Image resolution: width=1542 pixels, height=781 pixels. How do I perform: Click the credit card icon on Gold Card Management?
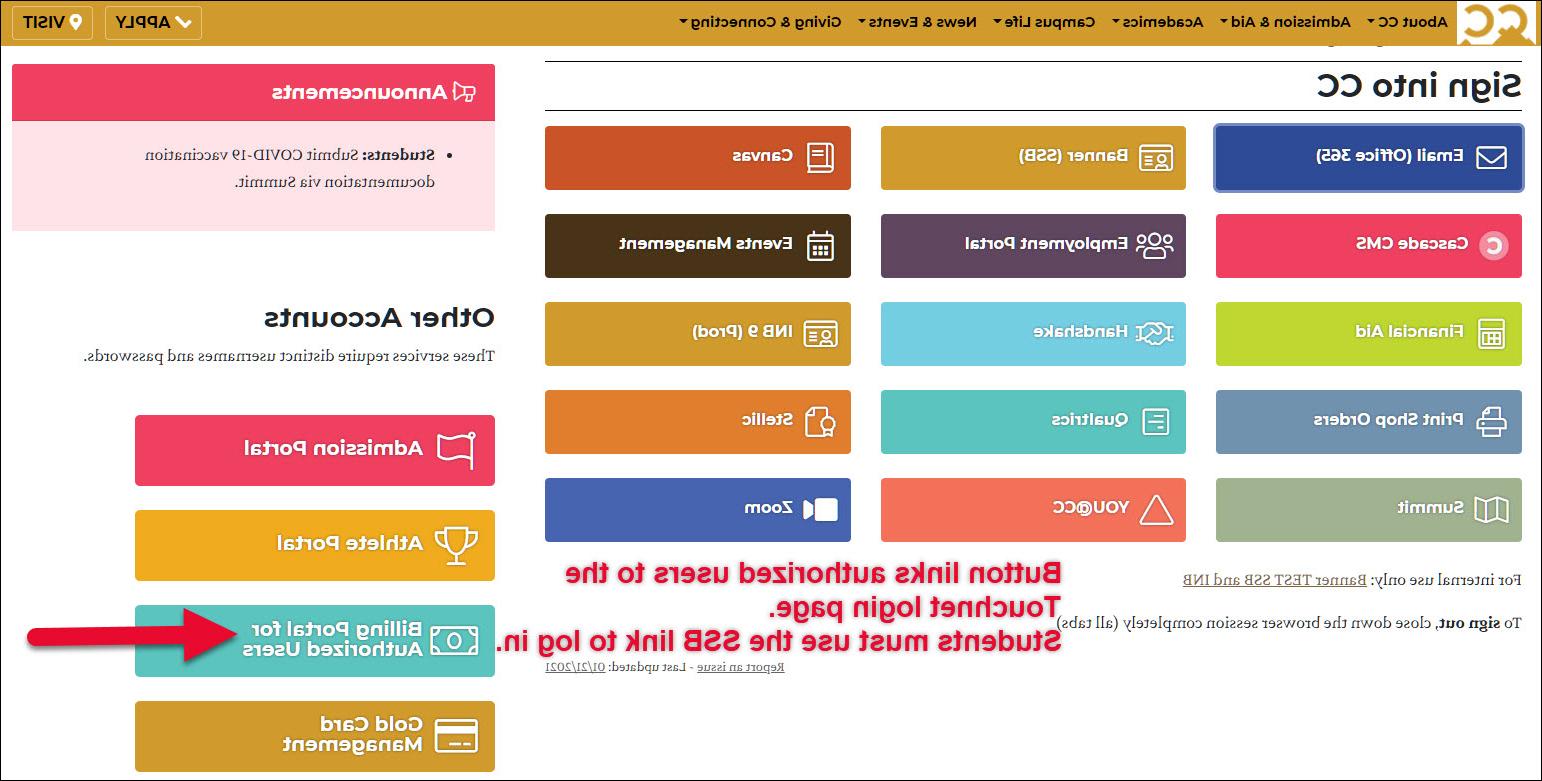[x=455, y=735]
